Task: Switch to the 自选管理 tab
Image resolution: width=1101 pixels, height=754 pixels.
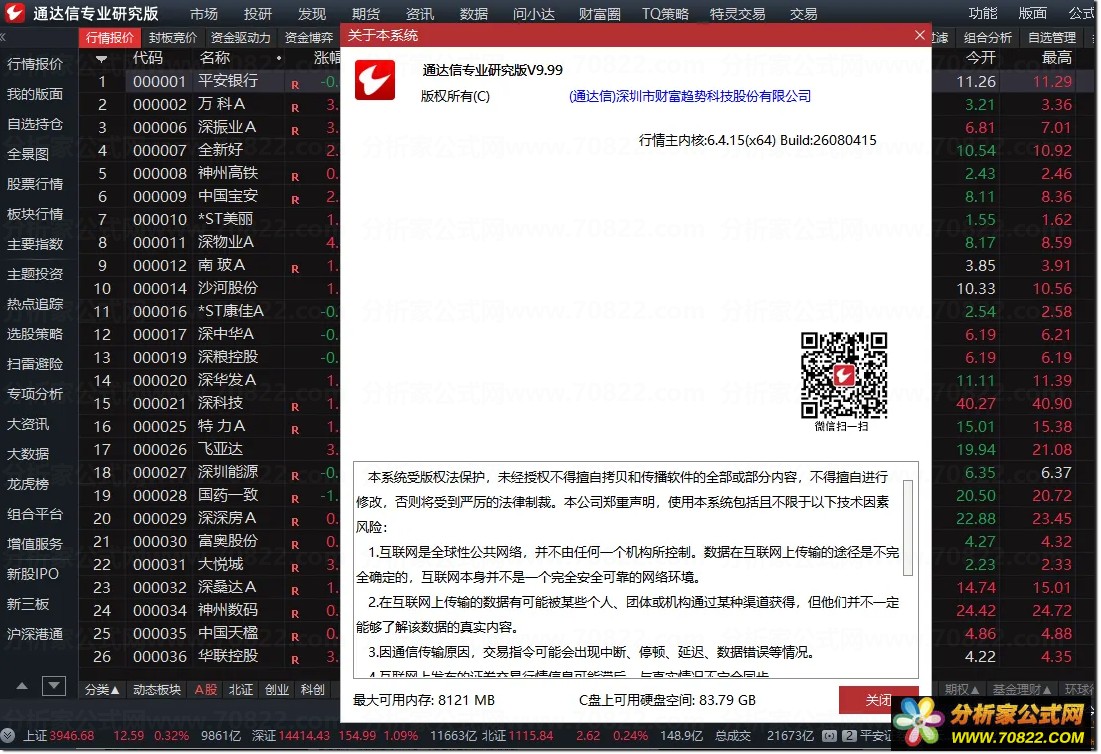Action: coord(1052,37)
